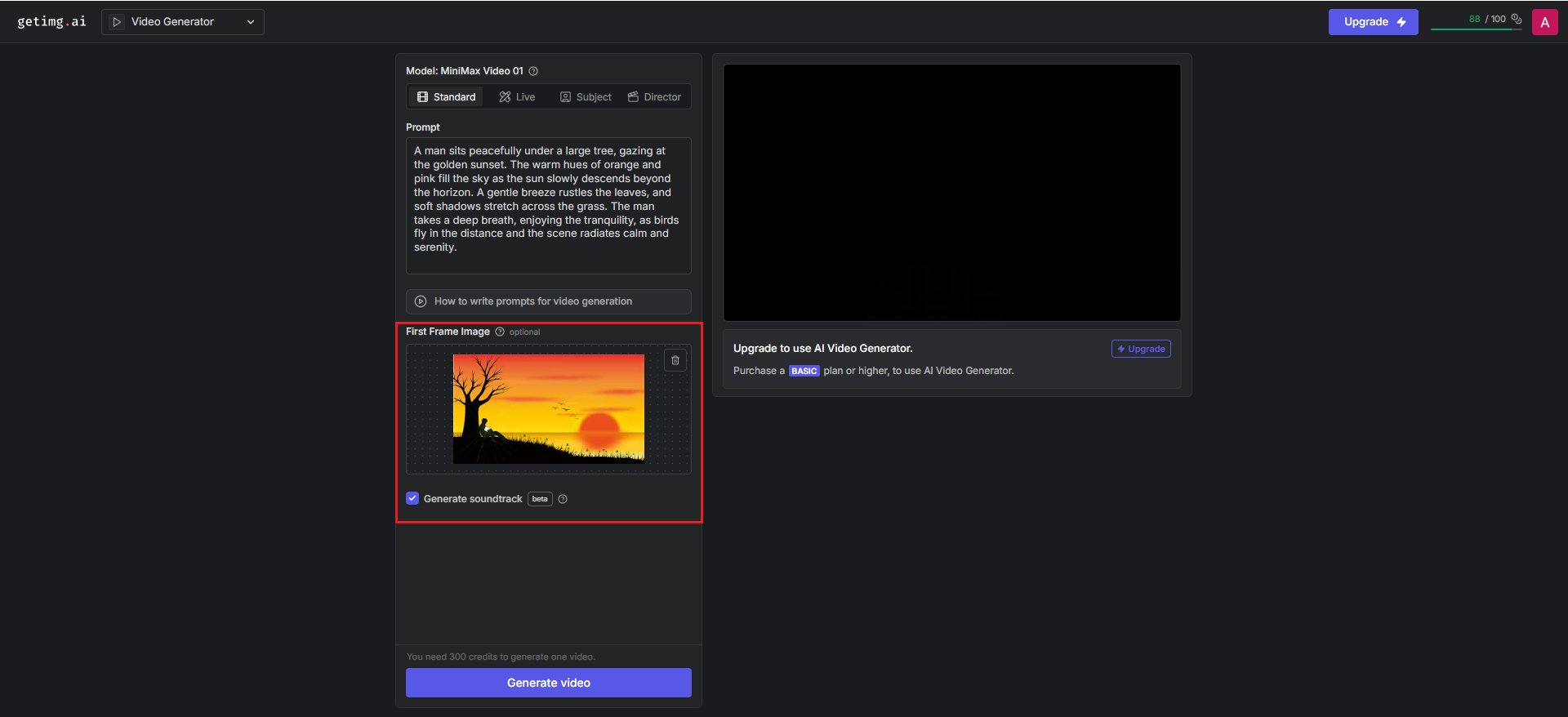The image size is (1568, 717).
Task: Focus the Prompt text area
Action: (x=549, y=206)
